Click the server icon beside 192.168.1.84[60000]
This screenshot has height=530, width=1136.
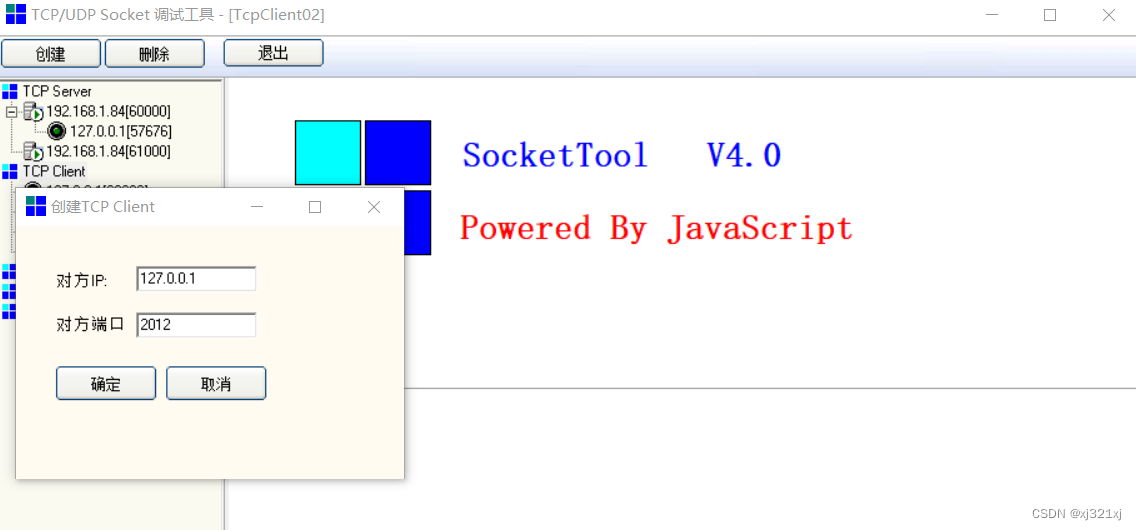tap(33, 112)
